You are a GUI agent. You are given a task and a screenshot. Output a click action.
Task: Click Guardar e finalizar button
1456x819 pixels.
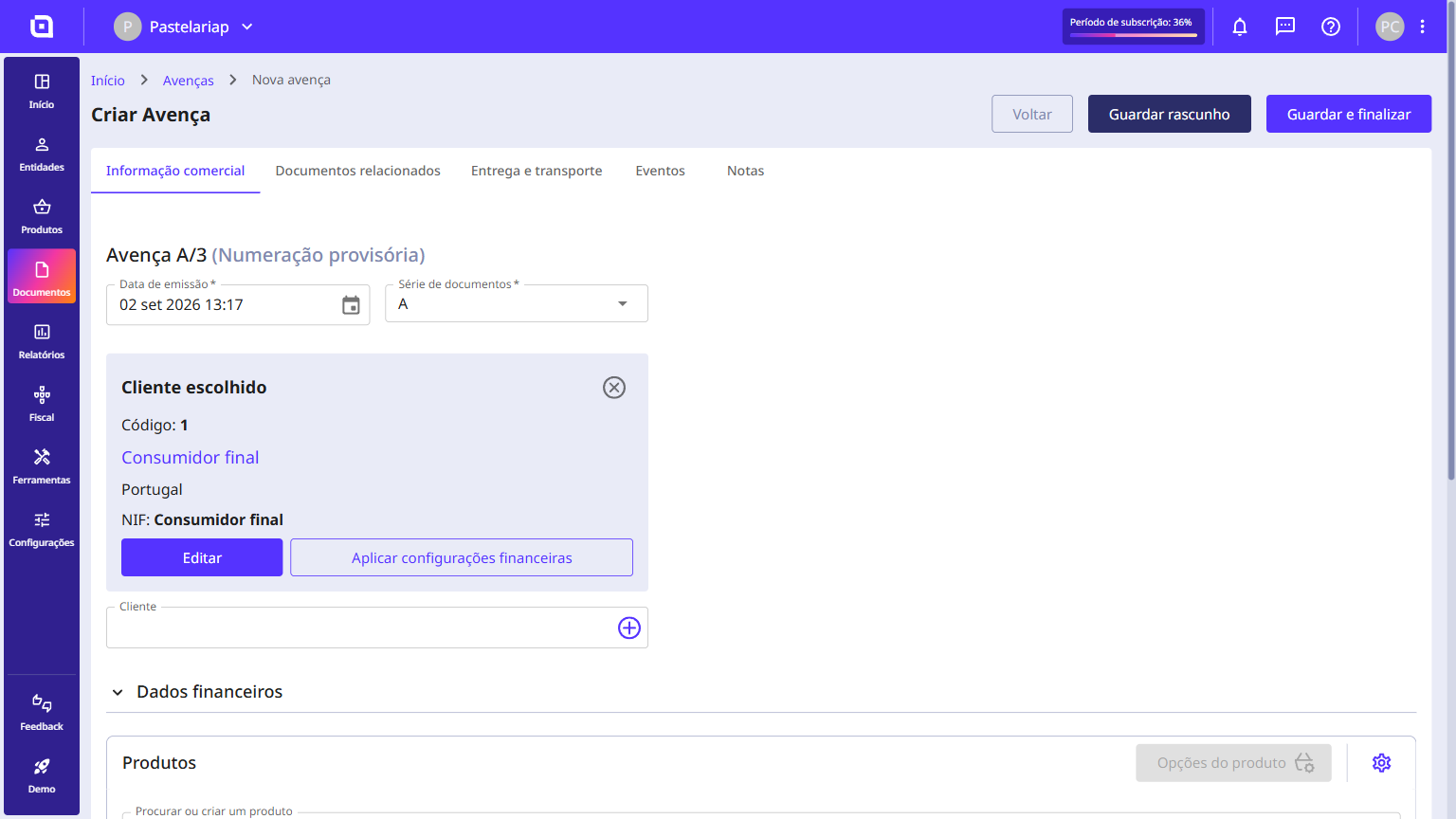[1349, 114]
